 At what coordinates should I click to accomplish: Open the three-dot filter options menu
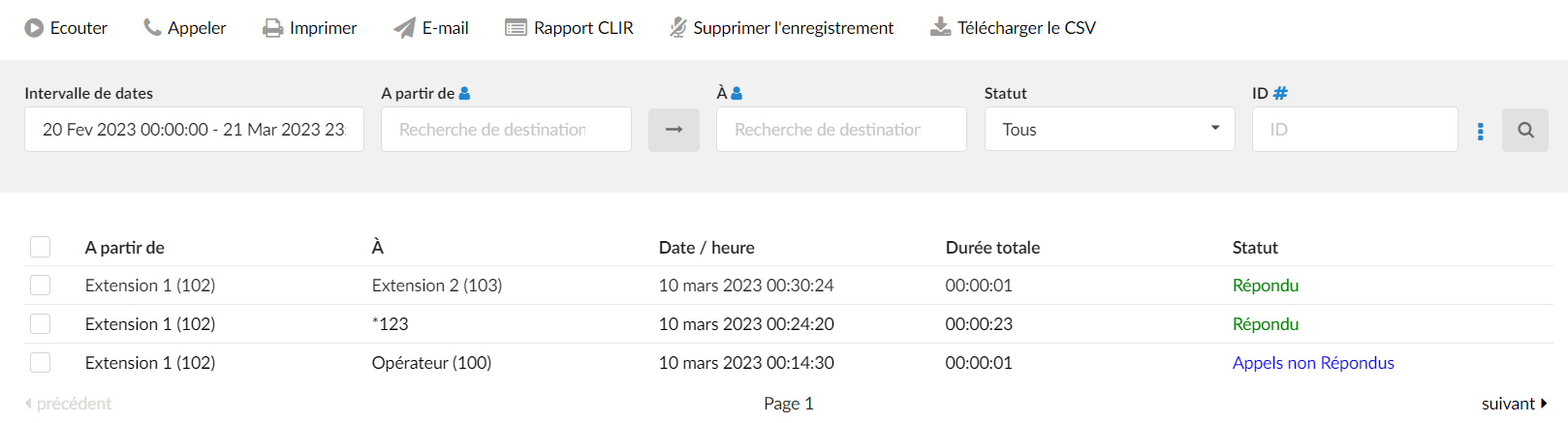pyautogui.click(x=1480, y=131)
